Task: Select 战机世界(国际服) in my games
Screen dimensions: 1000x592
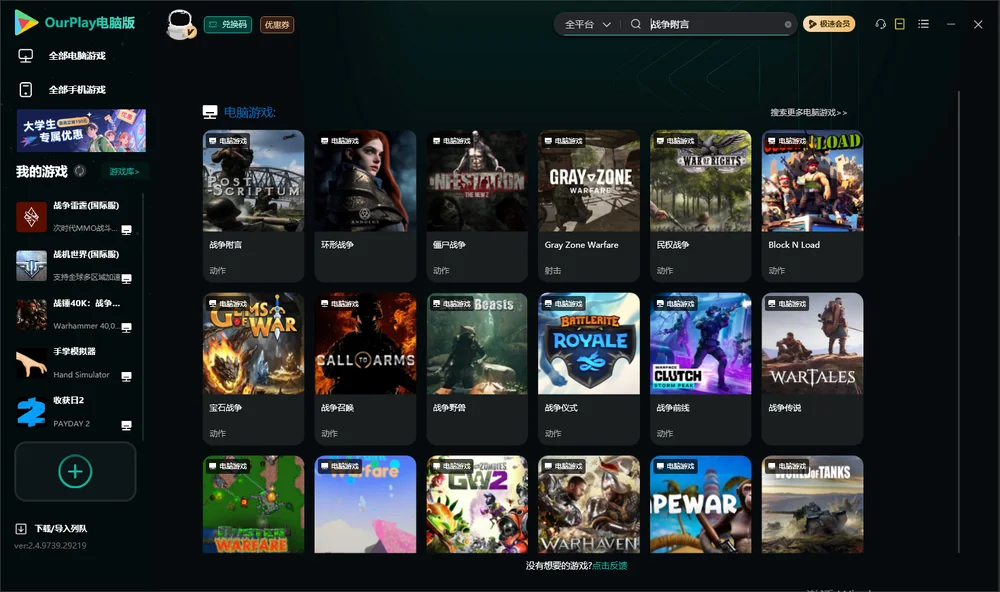Action: 77,266
